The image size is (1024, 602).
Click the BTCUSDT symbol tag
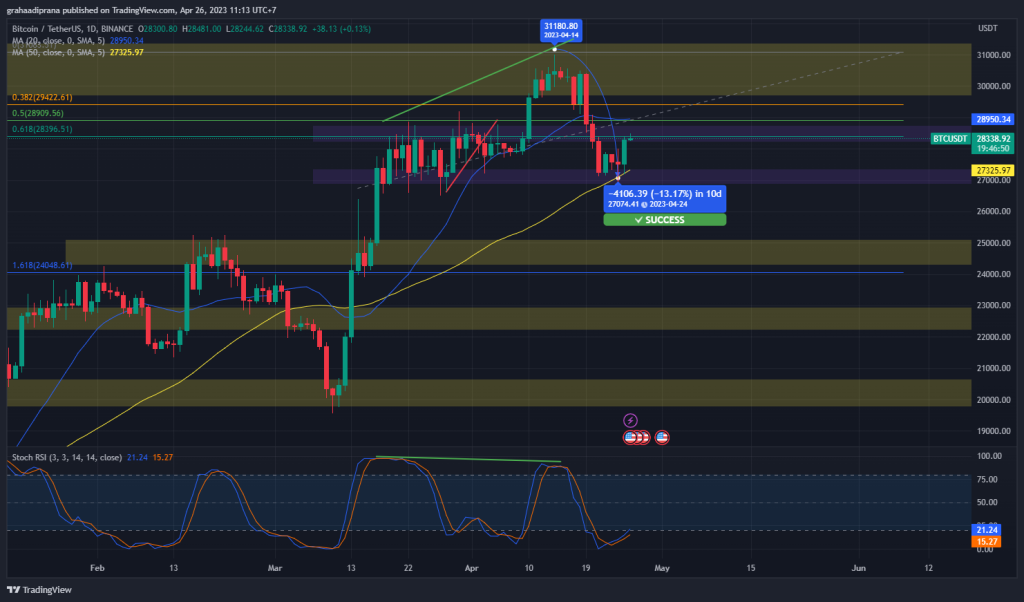950,138
